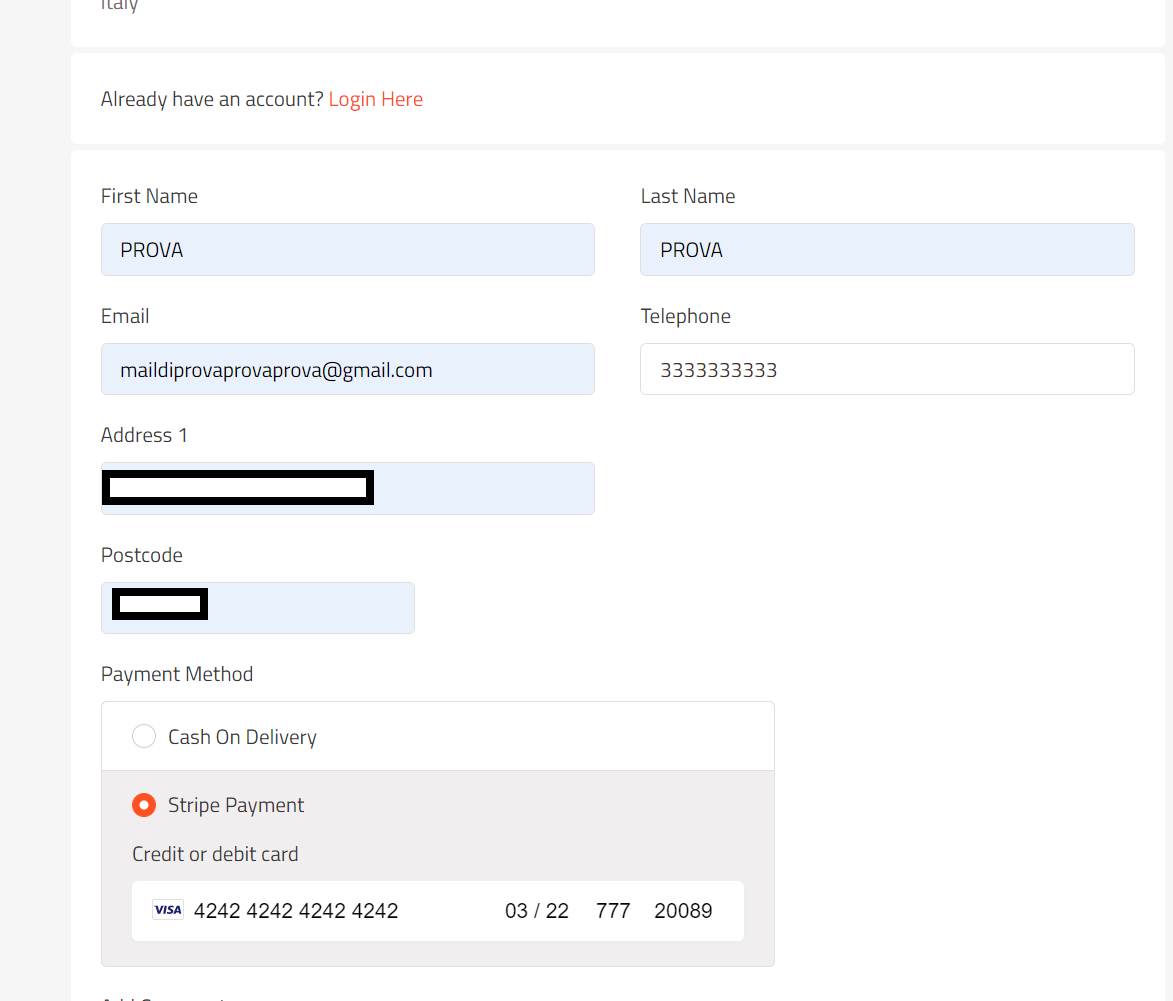Select the Last Name field

[x=887, y=249]
